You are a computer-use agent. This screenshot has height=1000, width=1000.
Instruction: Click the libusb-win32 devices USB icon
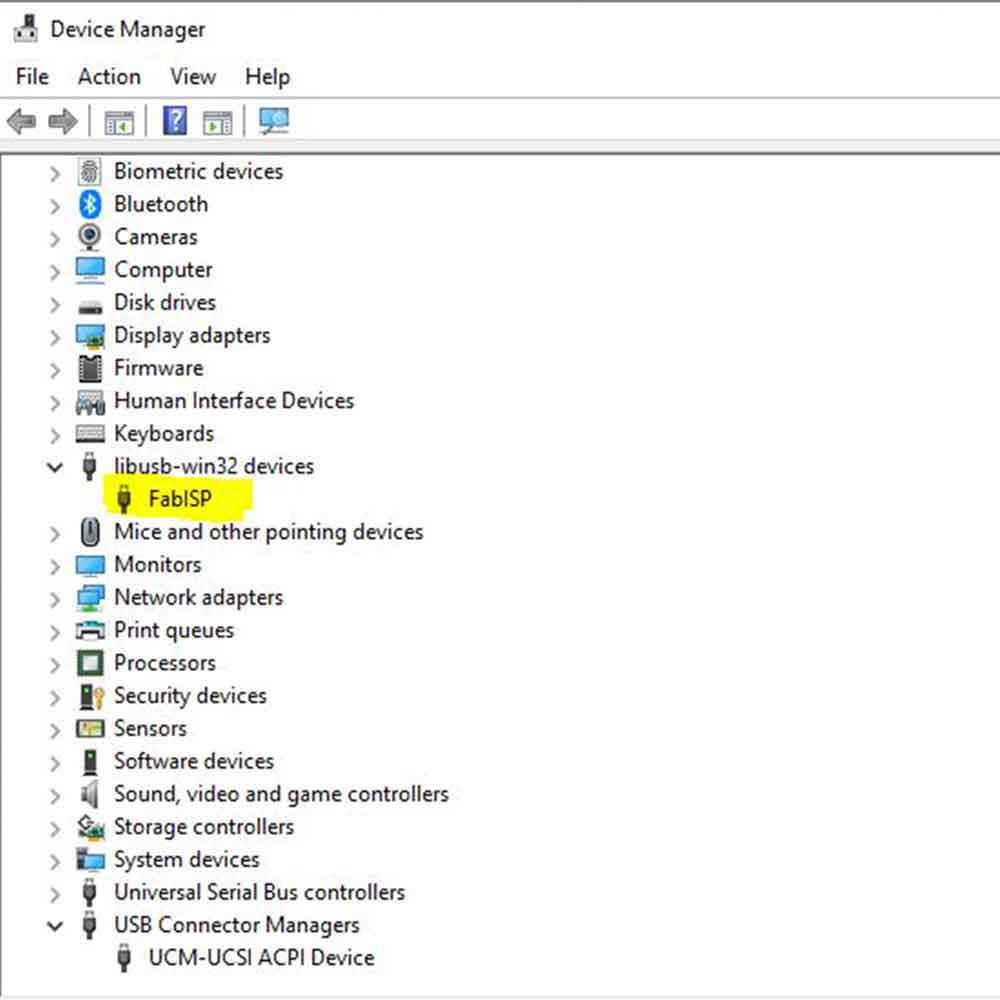click(90, 466)
